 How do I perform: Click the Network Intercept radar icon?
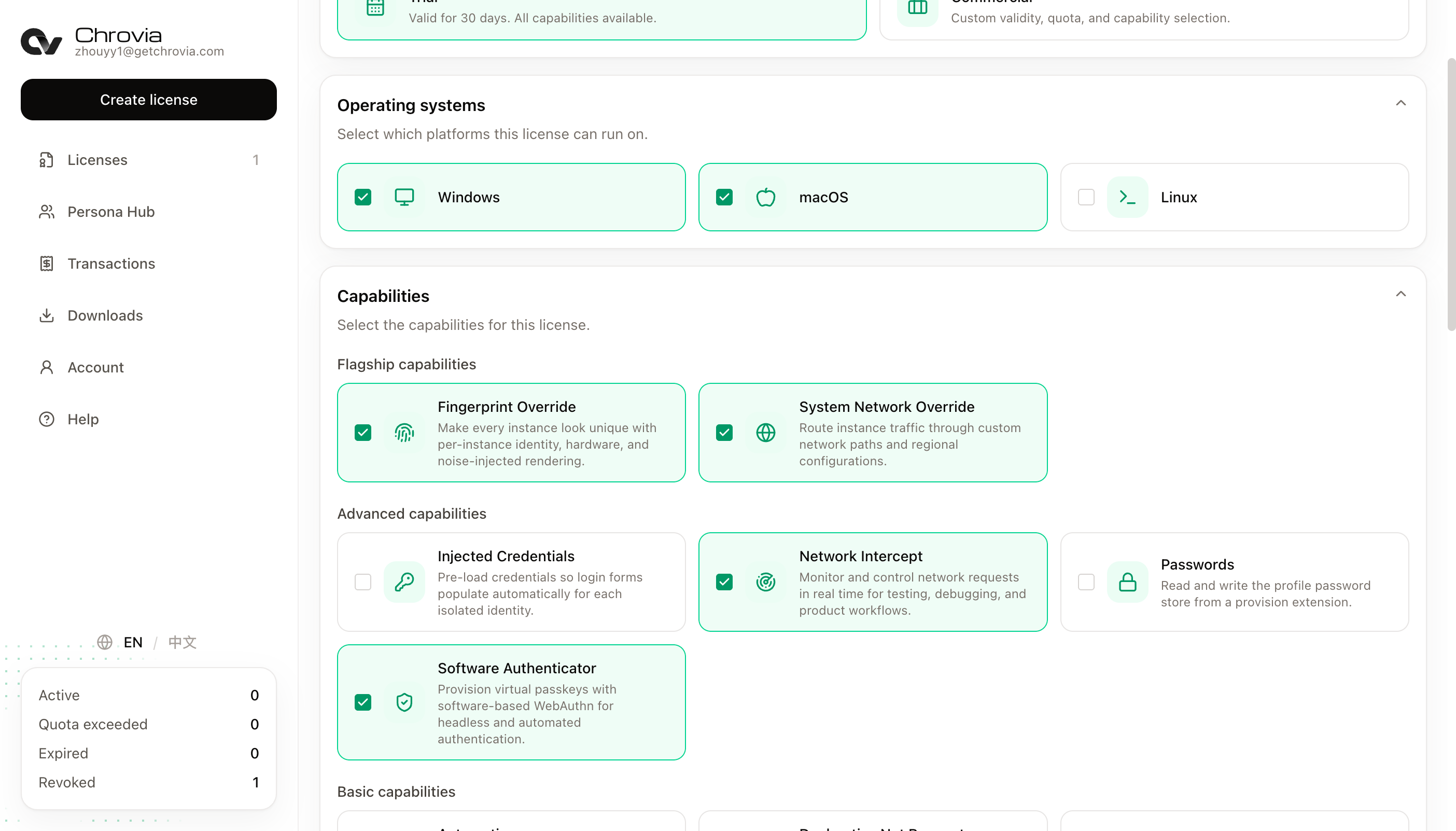click(x=766, y=582)
